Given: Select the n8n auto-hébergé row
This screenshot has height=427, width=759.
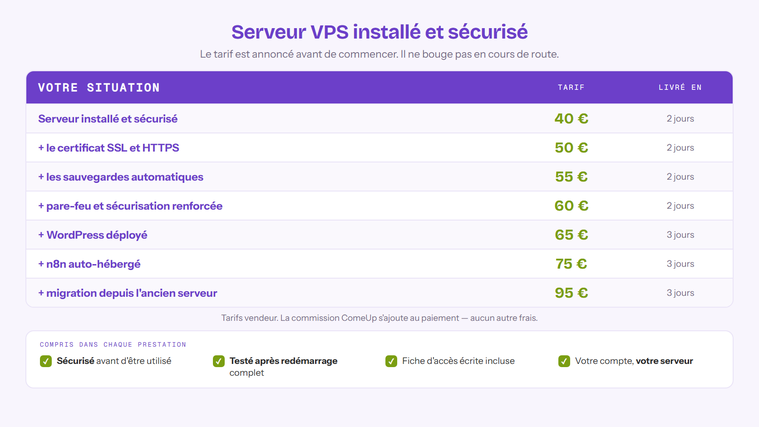Looking at the screenshot, I should pyautogui.click(x=380, y=264).
